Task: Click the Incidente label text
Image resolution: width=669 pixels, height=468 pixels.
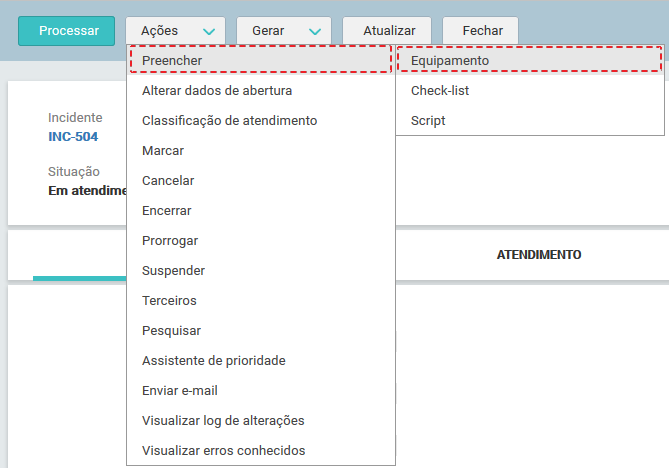Action: coord(75,117)
